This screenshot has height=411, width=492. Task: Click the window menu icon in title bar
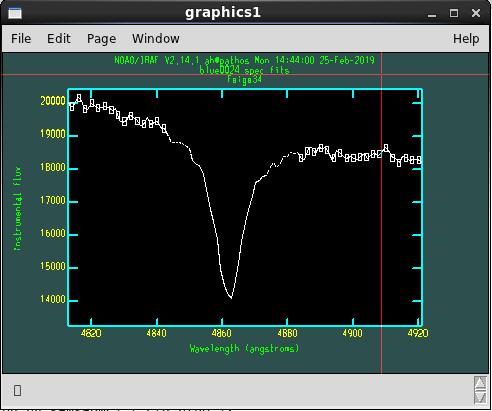tap(15, 13)
